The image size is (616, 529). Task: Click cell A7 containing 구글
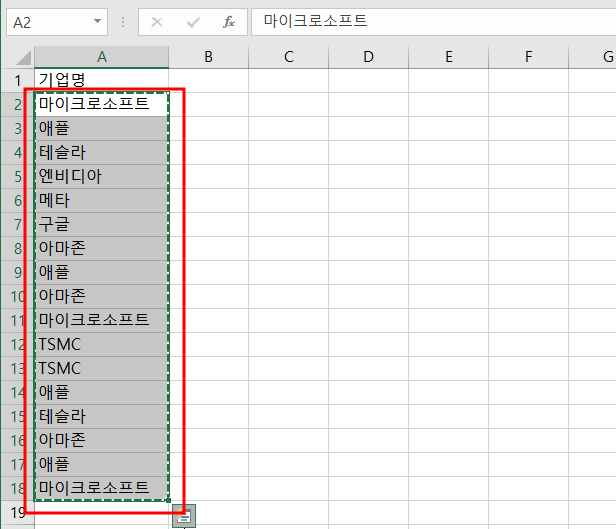pos(102,224)
